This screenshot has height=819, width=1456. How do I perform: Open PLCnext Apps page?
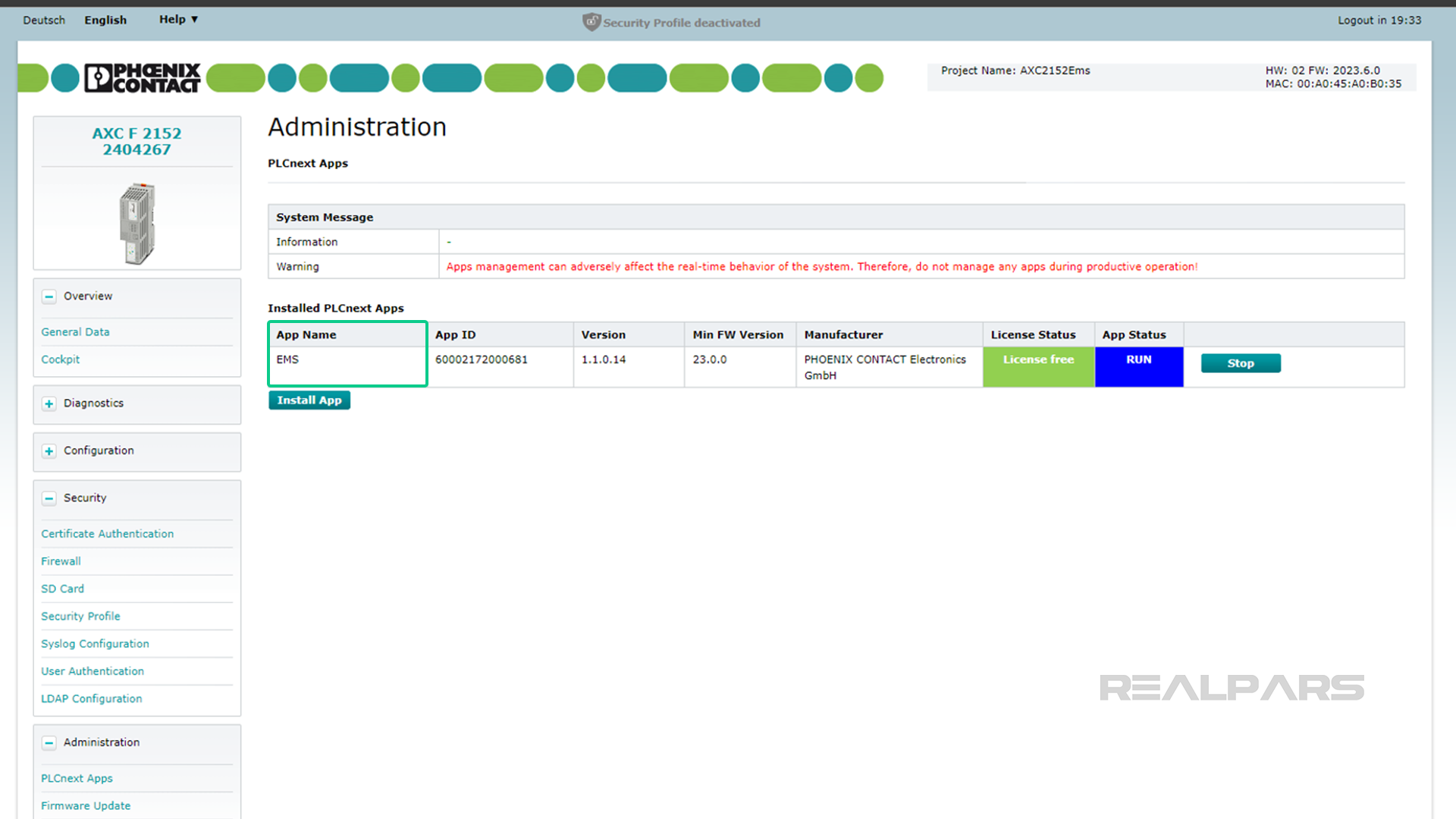[x=77, y=778]
